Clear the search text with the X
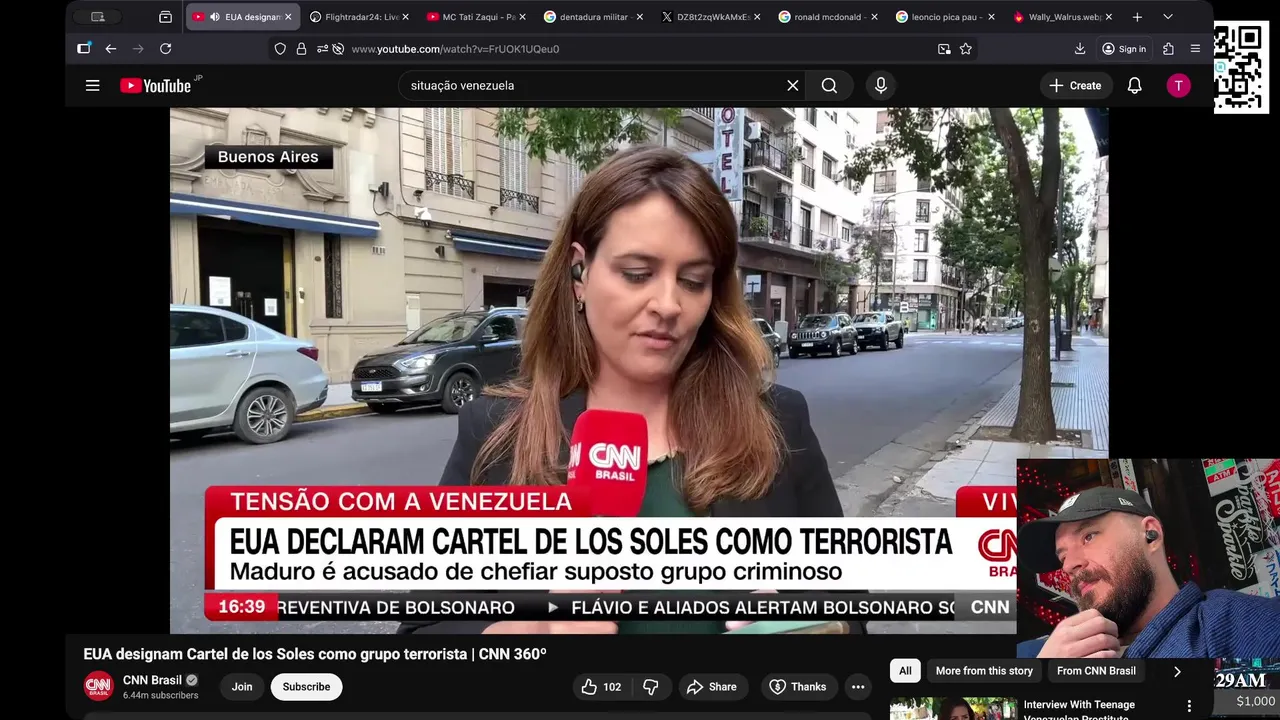The height and width of the screenshot is (720, 1280). click(793, 86)
